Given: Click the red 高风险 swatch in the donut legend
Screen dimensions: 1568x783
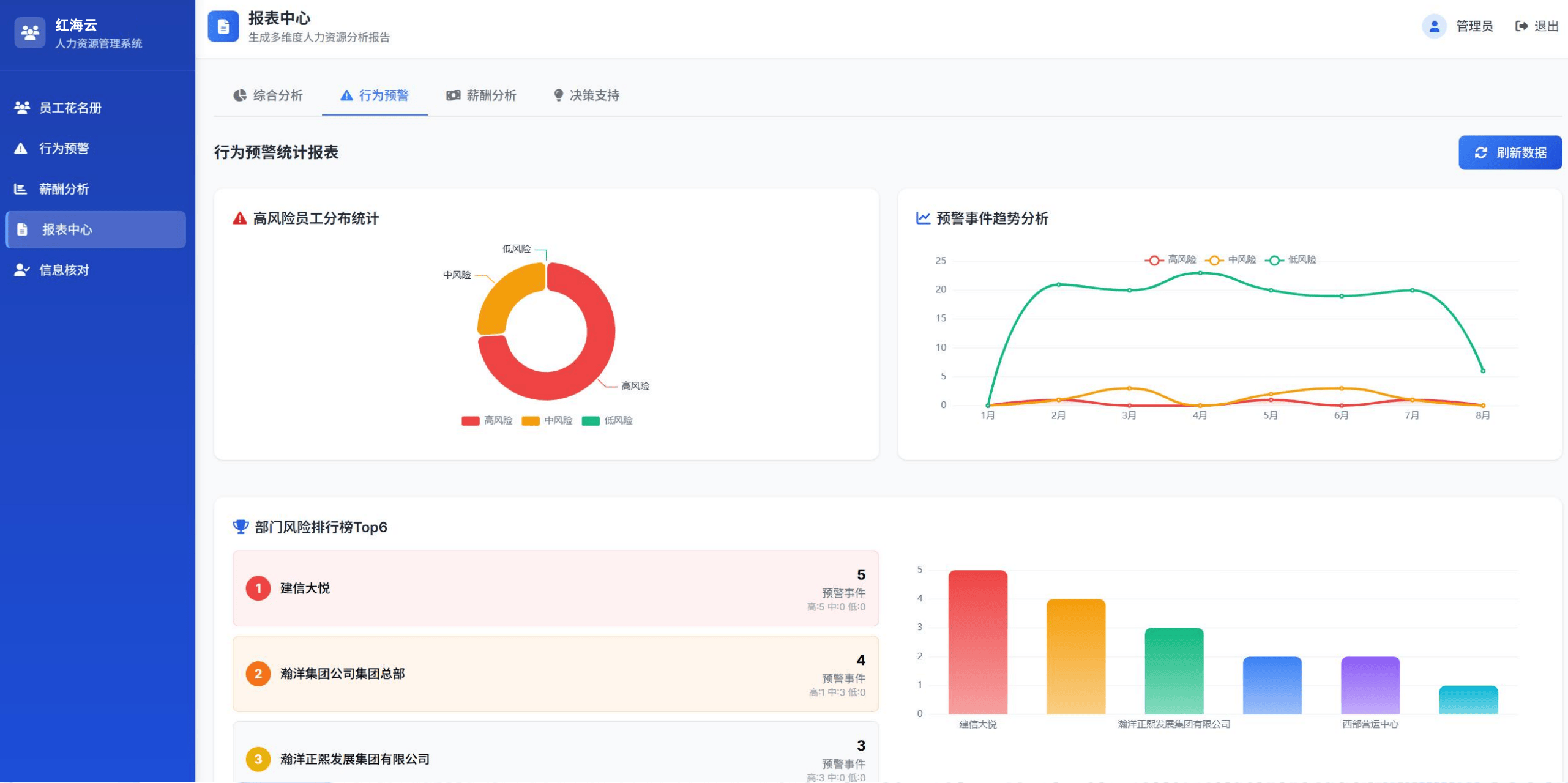Looking at the screenshot, I should (470, 421).
